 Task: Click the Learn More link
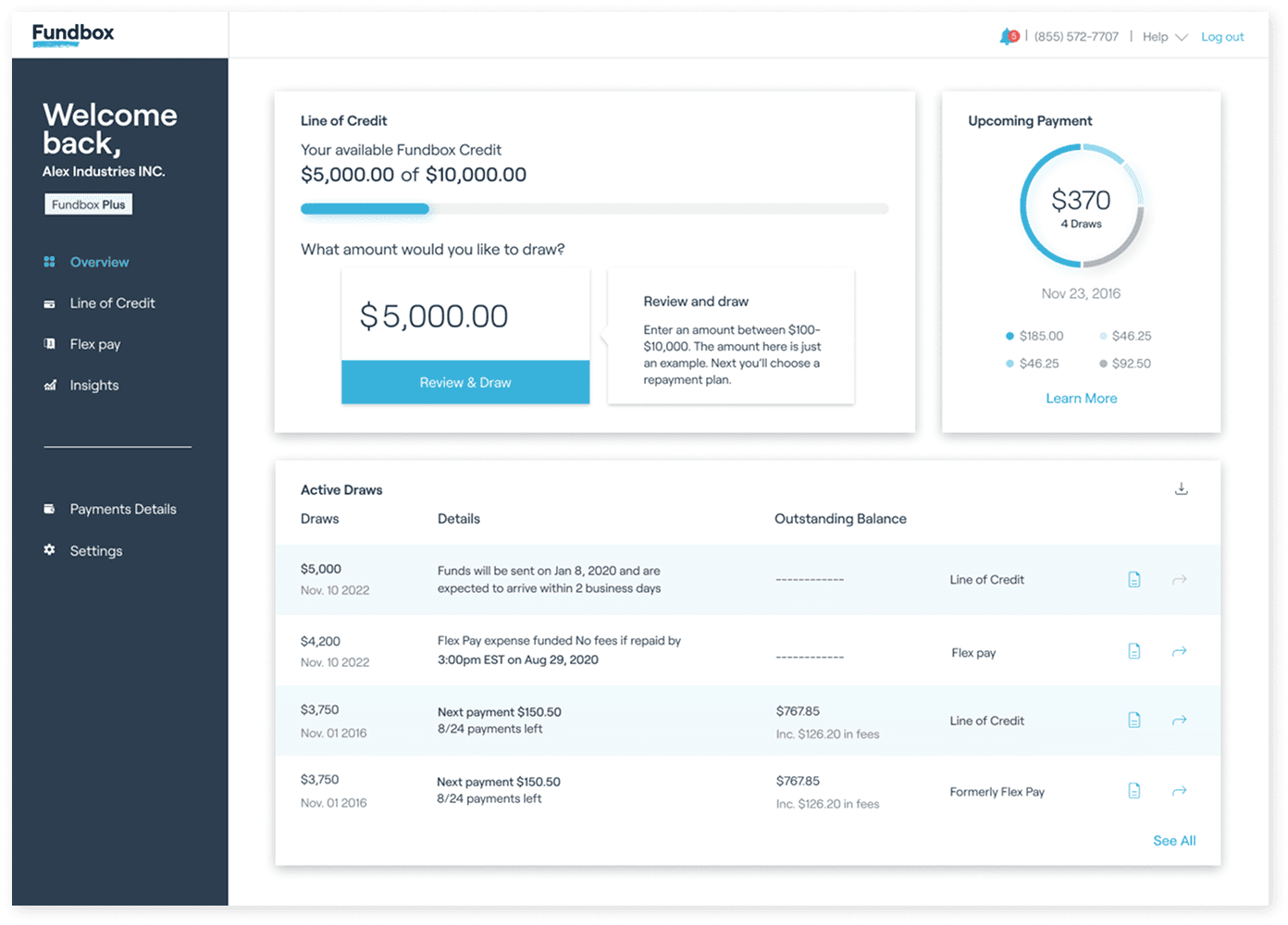[1082, 398]
